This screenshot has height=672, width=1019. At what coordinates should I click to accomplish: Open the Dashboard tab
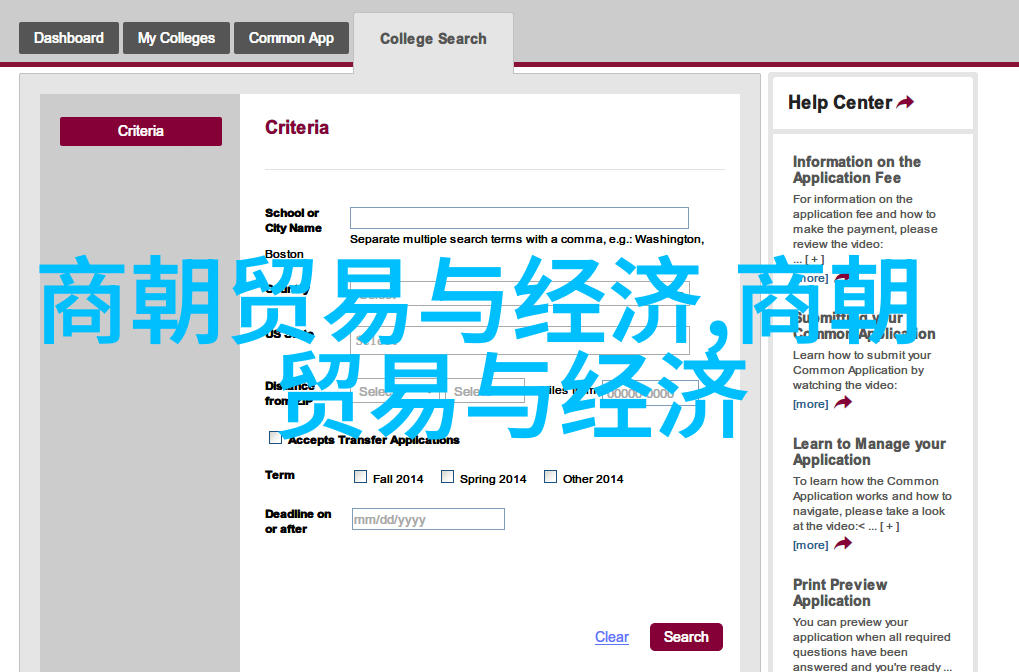69,38
